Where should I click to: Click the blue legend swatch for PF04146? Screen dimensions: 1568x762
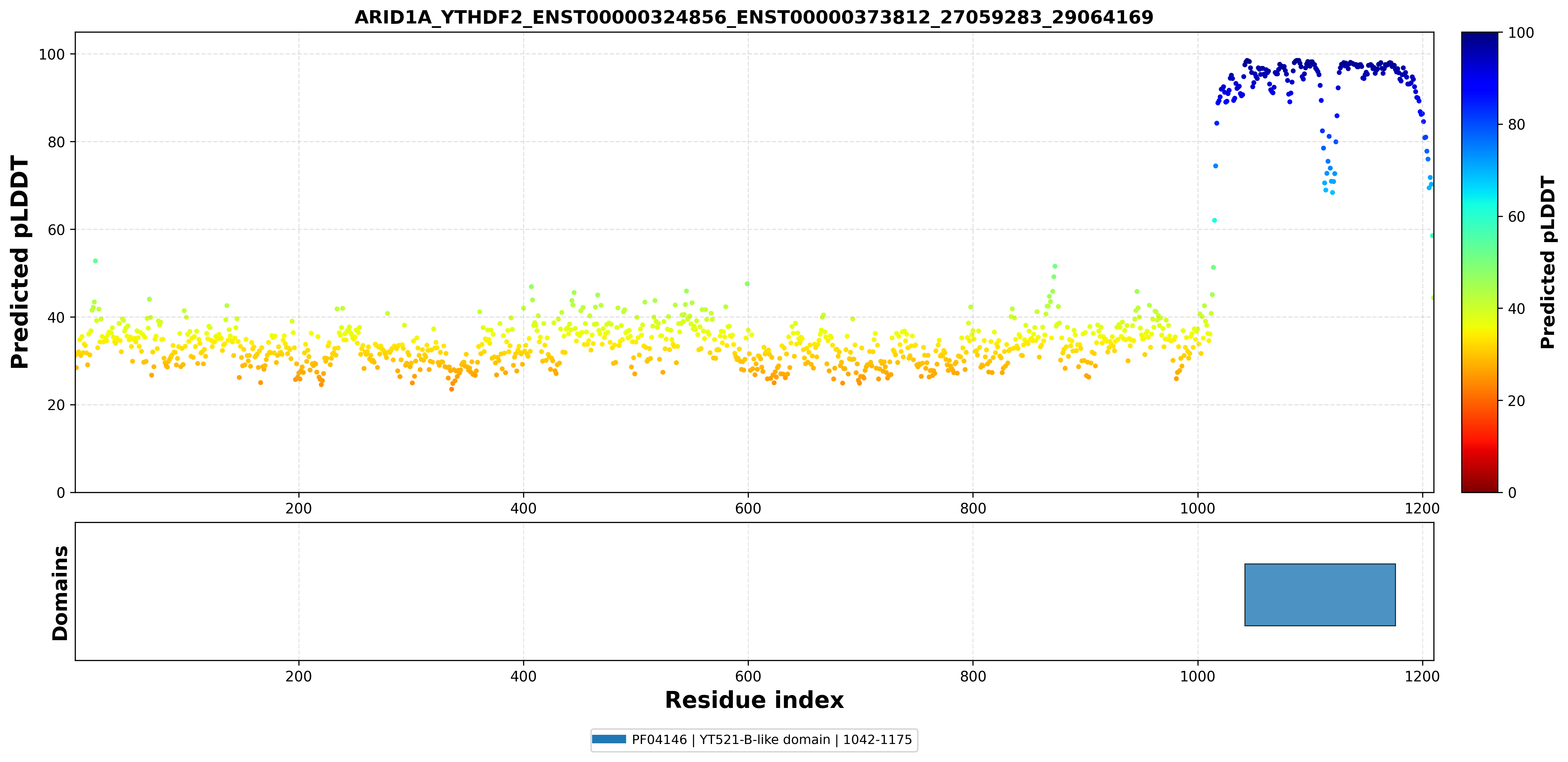click(609, 739)
